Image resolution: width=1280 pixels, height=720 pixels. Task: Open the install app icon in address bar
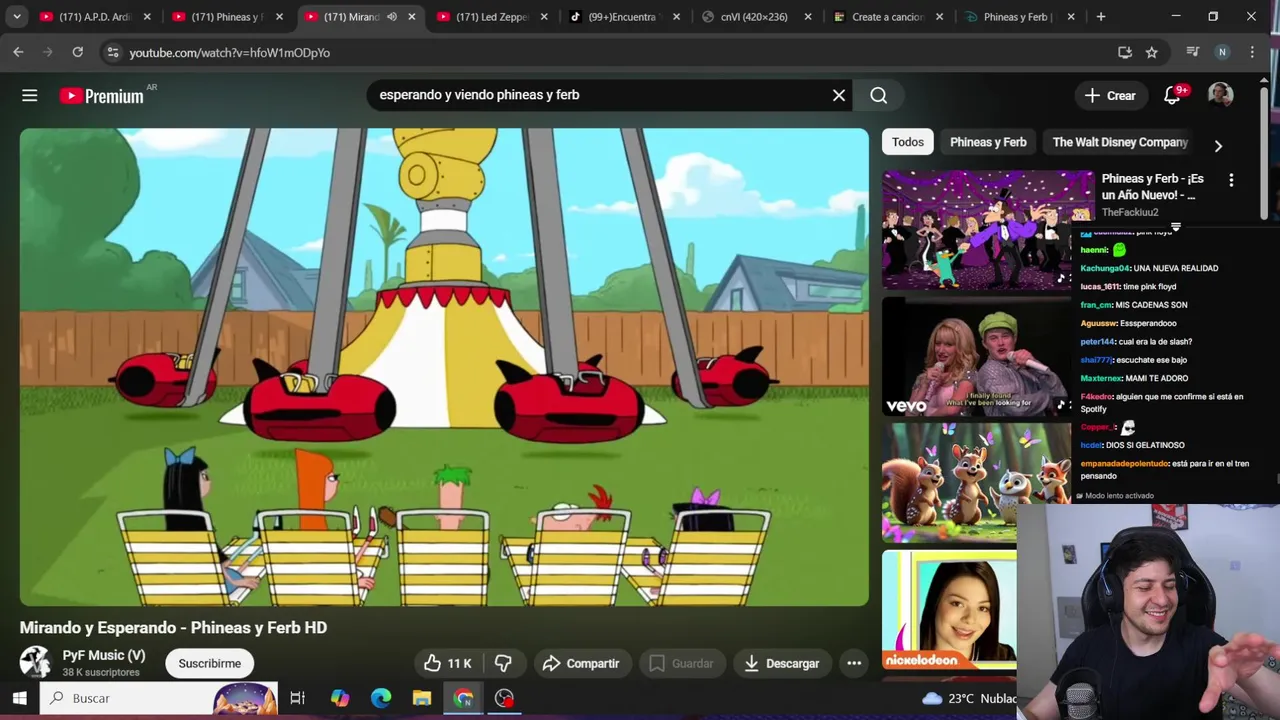(1125, 52)
